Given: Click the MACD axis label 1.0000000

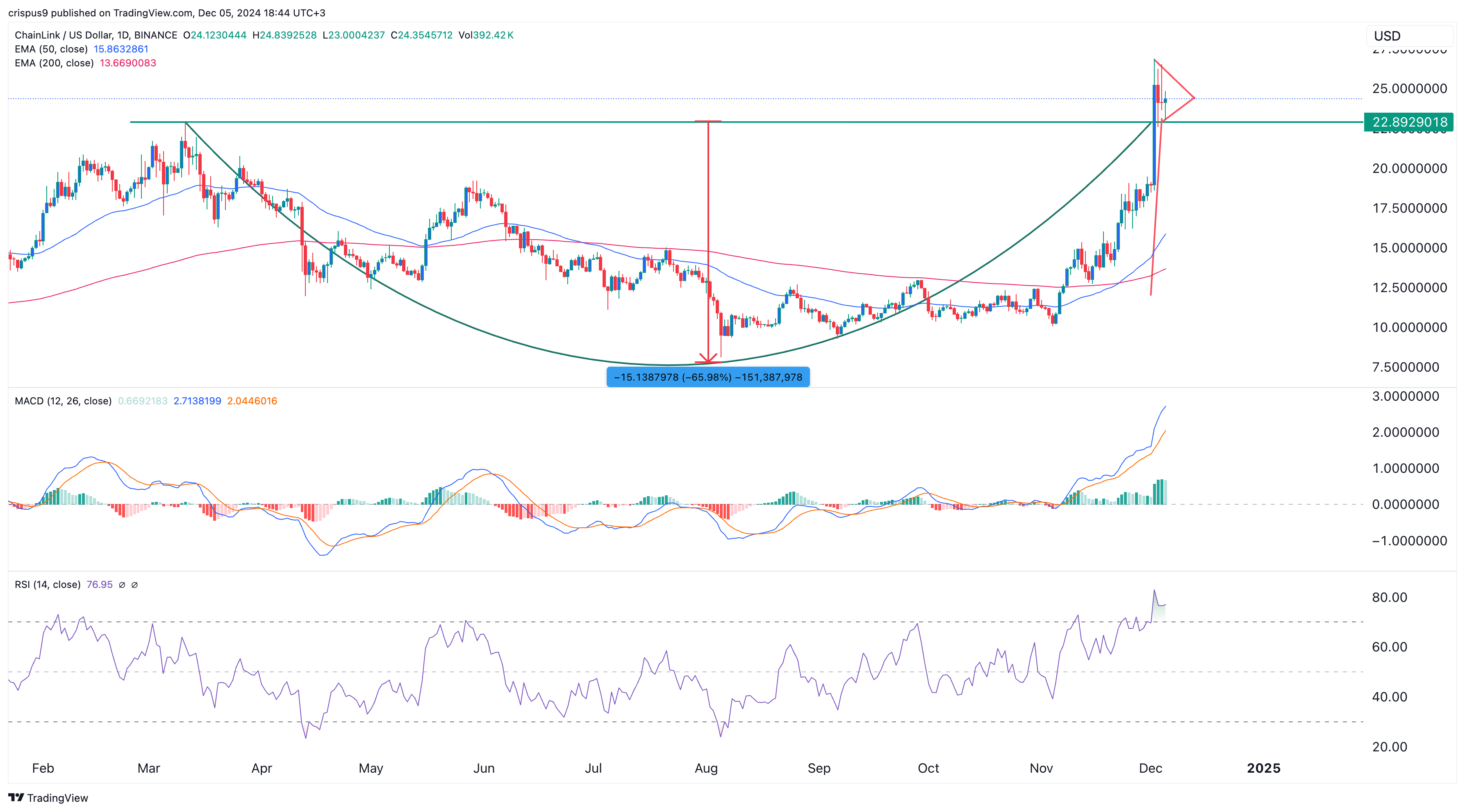Looking at the screenshot, I should 1406,469.
